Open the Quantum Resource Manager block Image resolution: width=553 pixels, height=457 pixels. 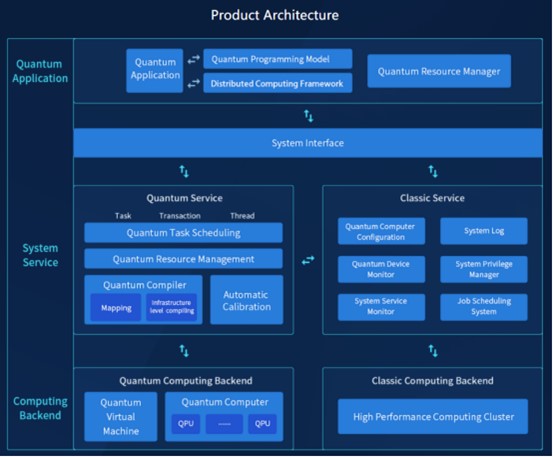tap(439, 71)
